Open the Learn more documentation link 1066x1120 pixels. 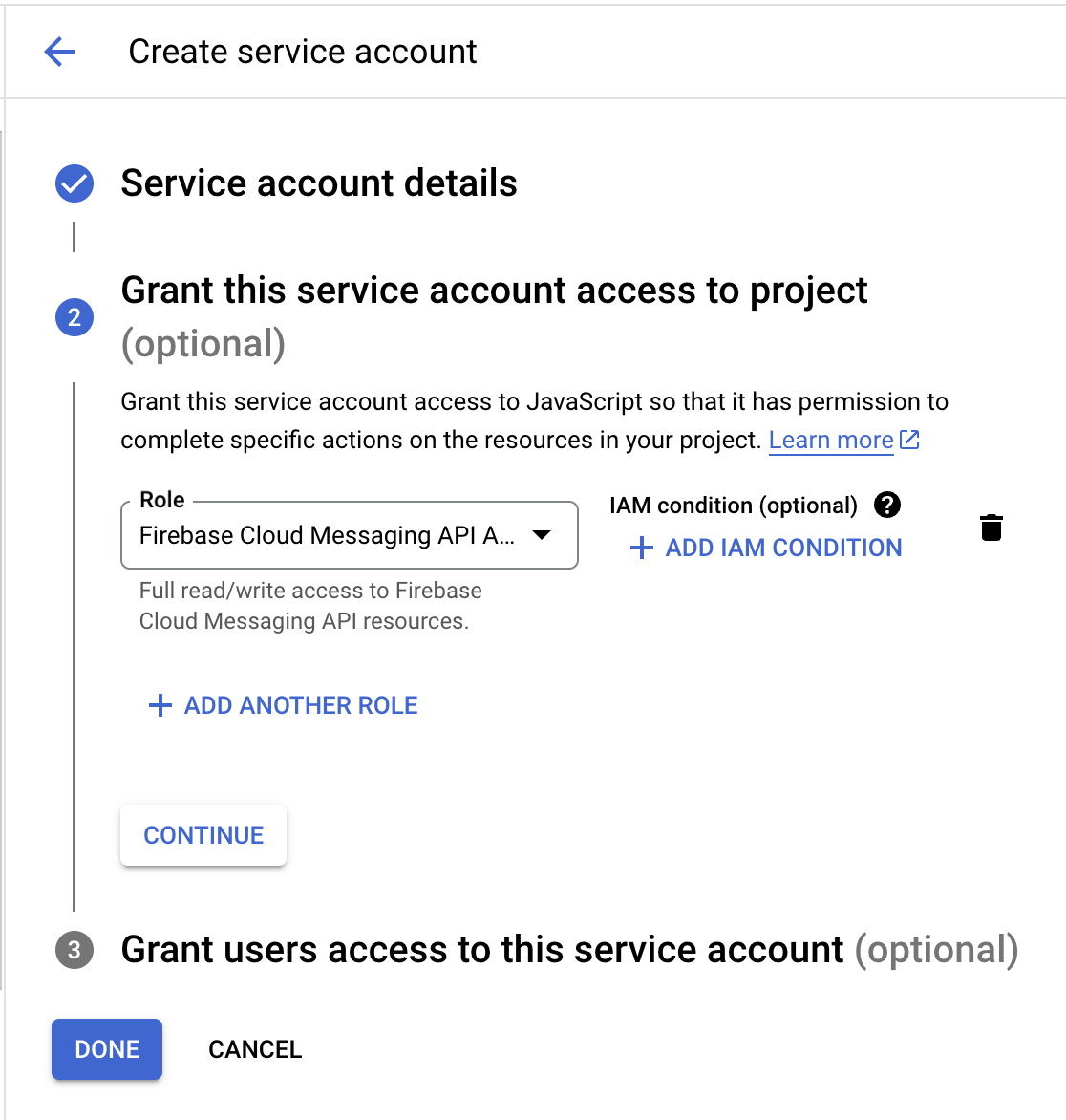coord(830,440)
